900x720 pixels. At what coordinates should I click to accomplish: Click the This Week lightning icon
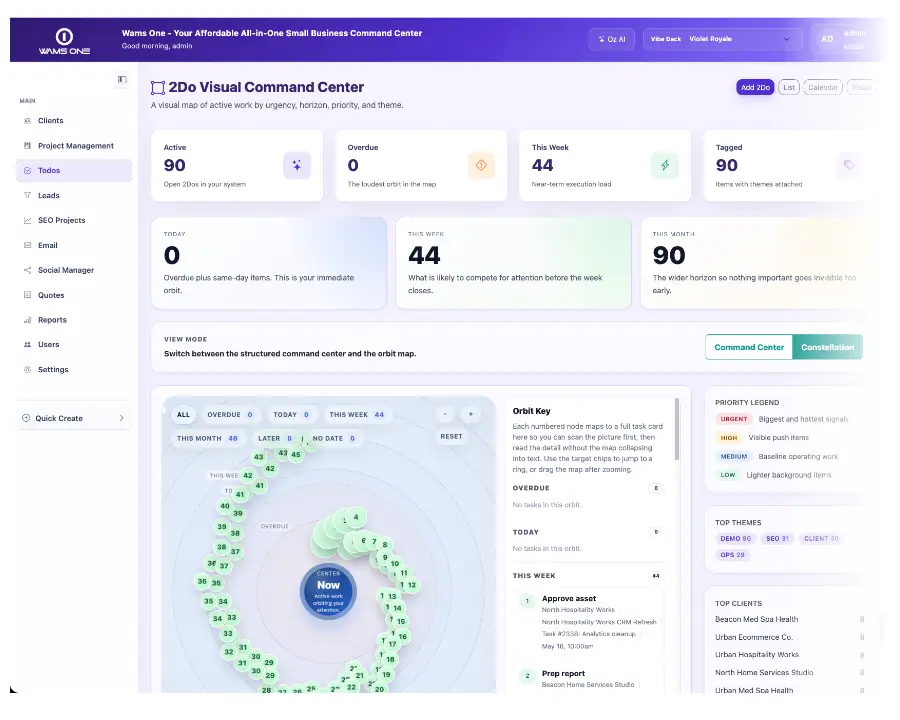pyautogui.click(x=665, y=165)
